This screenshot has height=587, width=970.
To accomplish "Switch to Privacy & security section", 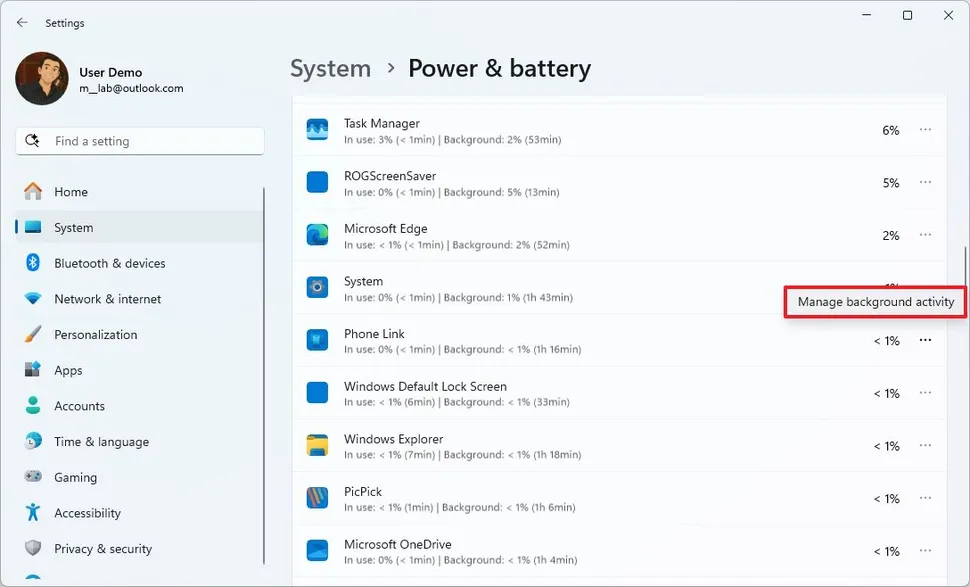I will pyautogui.click(x=103, y=548).
